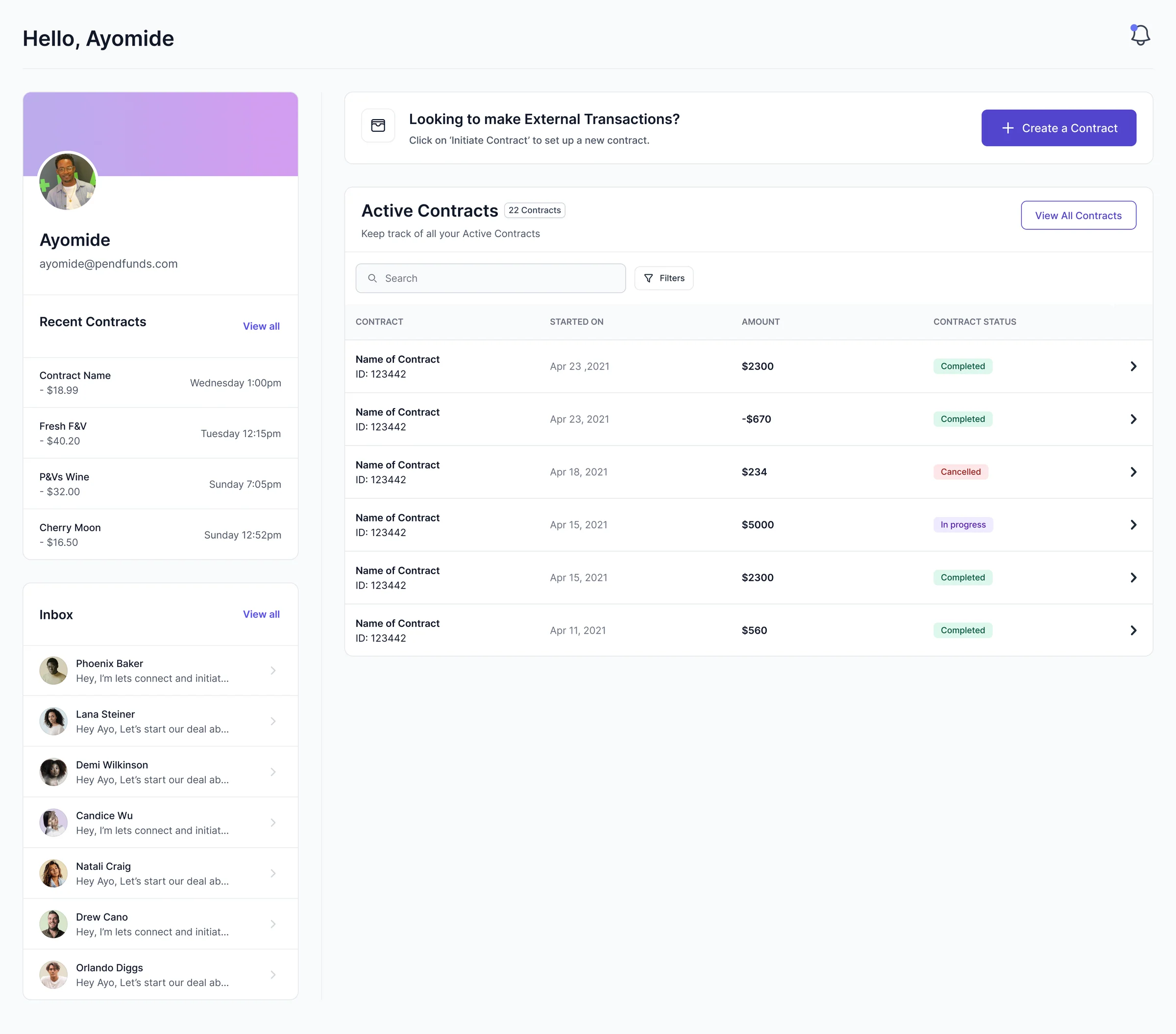Expand the -$670 contract row arrow
Image resolution: width=1176 pixels, height=1034 pixels.
pos(1133,419)
